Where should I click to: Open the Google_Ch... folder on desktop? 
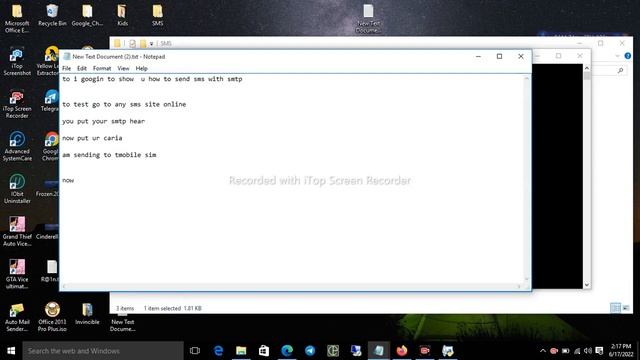[x=87, y=16]
